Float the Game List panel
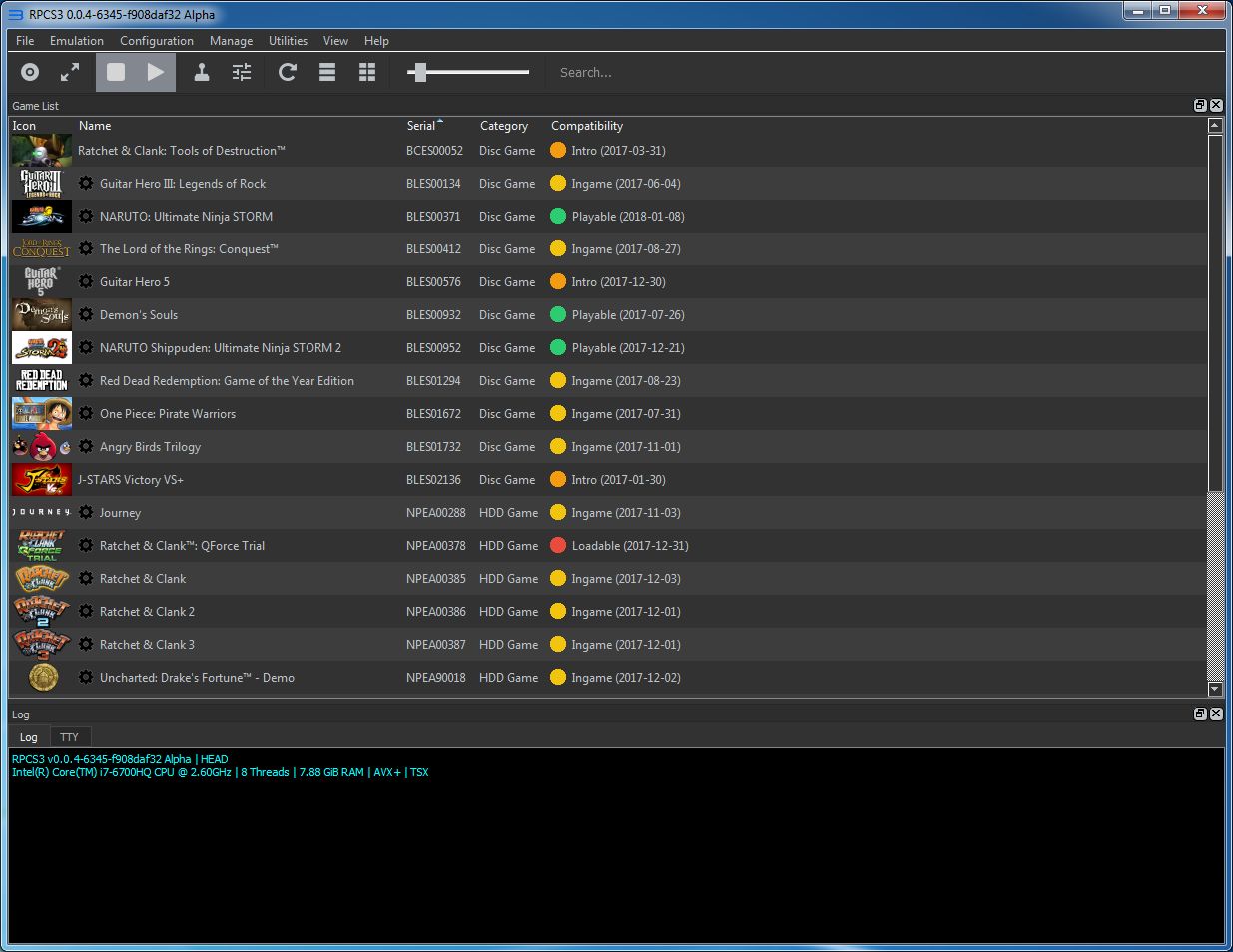The image size is (1233, 952). click(1200, 105)
